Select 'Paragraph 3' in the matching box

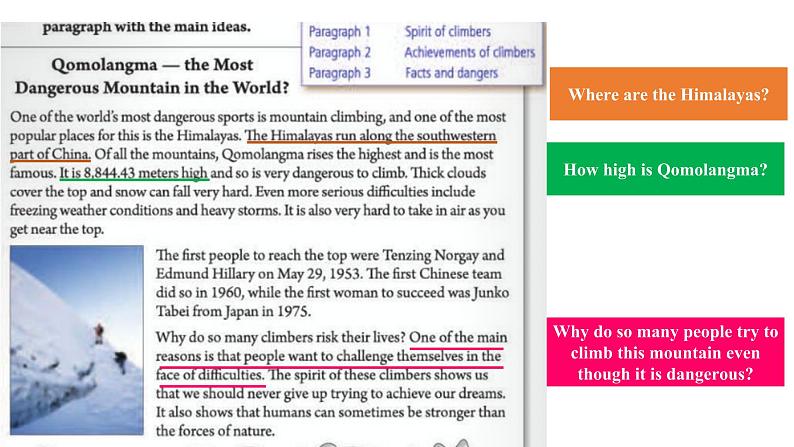[x=339, y=73]
